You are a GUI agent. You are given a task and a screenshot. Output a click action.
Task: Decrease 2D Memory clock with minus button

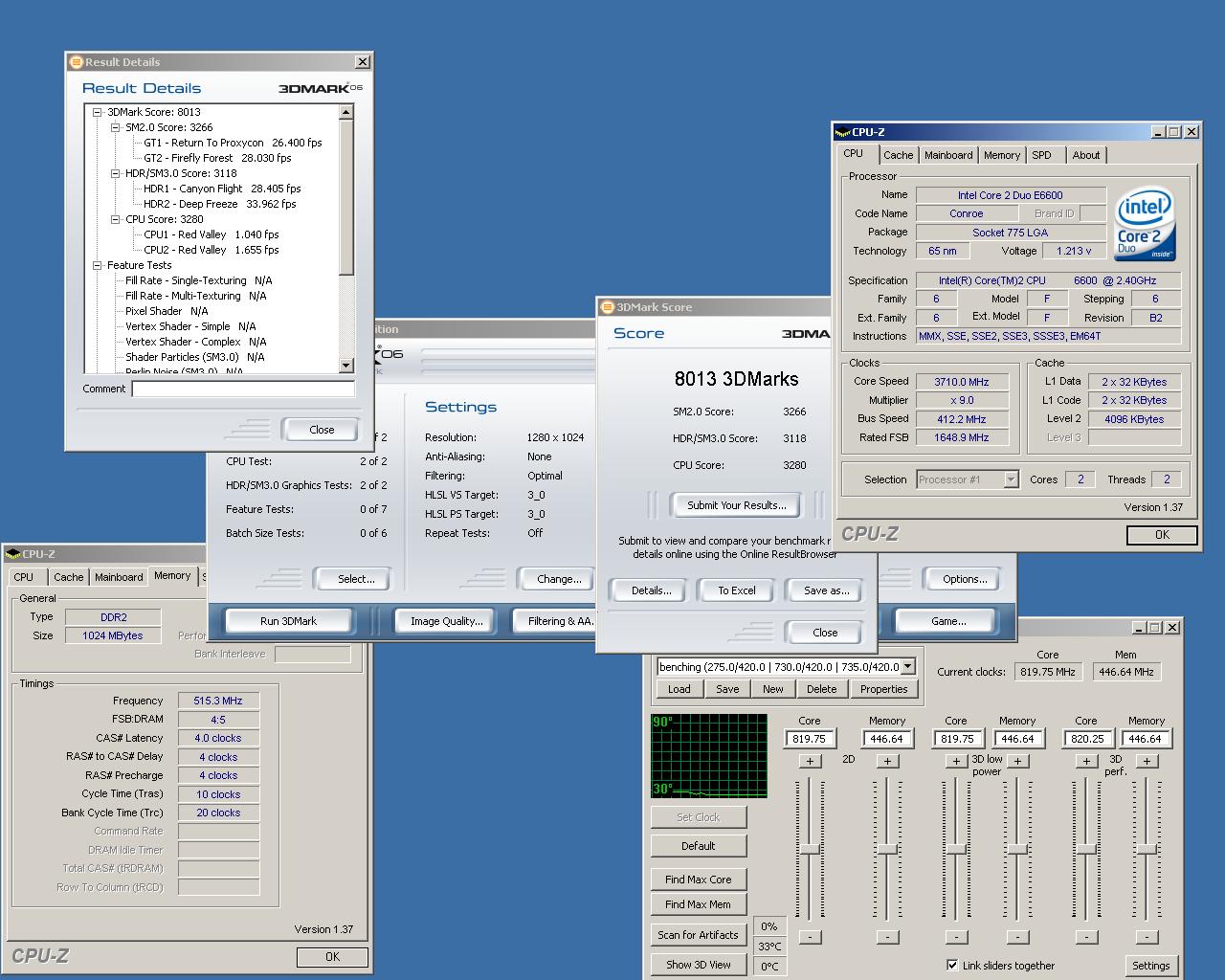[887, 937]
